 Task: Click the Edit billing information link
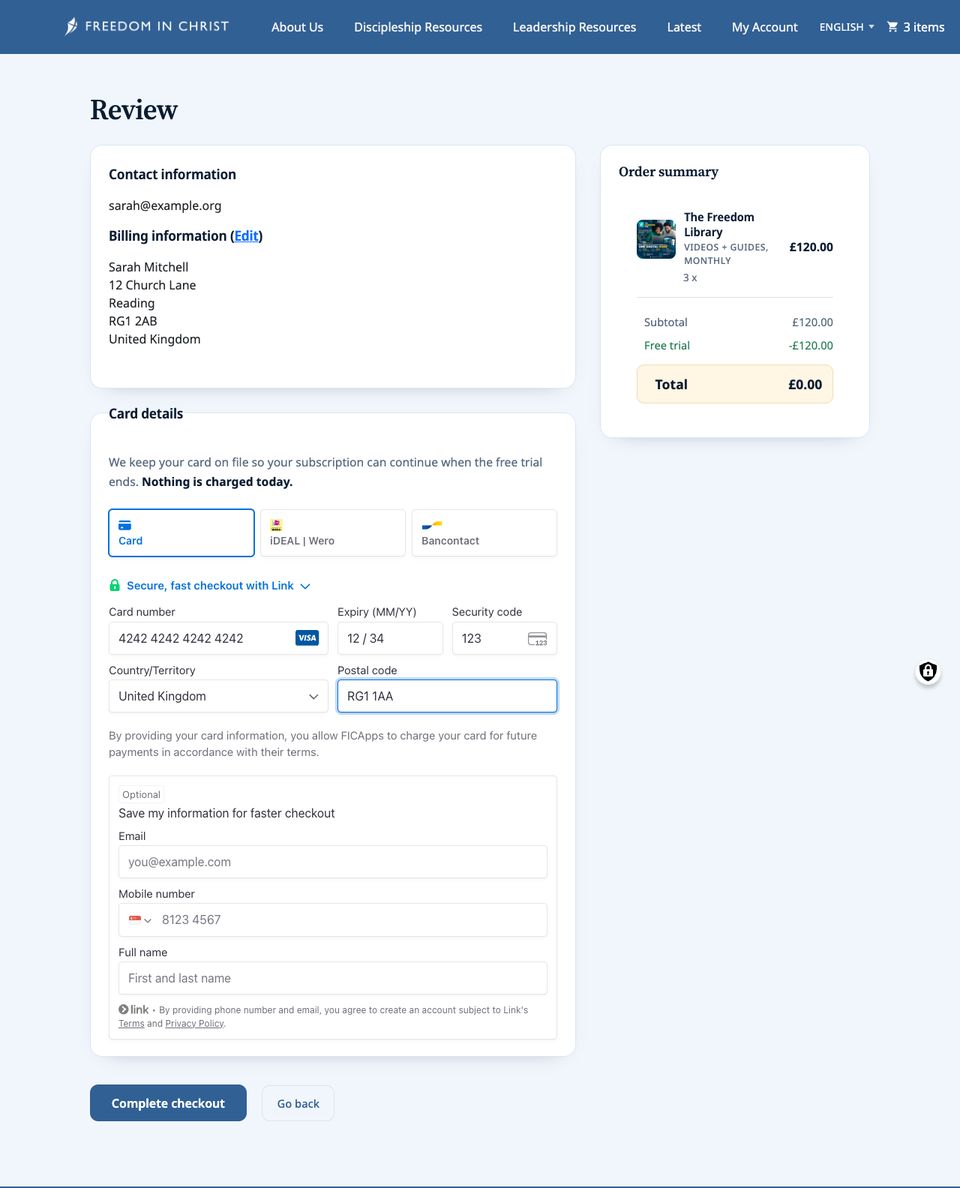pyautogui.click(x=246, y=236)
